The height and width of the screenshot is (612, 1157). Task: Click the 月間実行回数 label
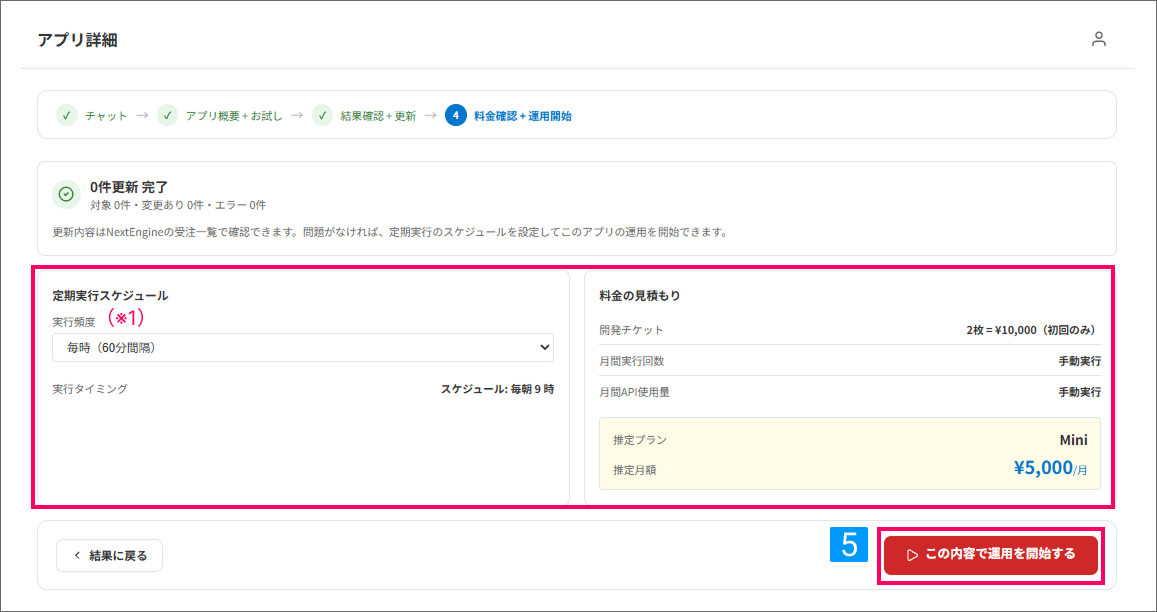[x=632, y=361]
